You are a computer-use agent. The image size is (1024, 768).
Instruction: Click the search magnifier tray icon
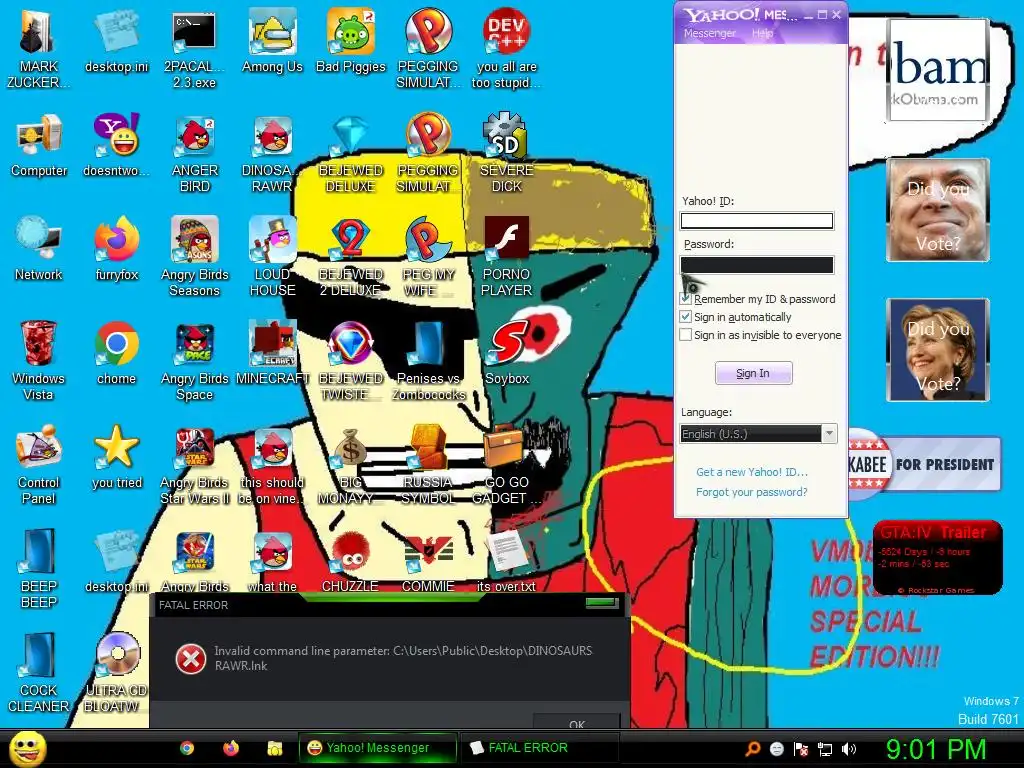752,750
